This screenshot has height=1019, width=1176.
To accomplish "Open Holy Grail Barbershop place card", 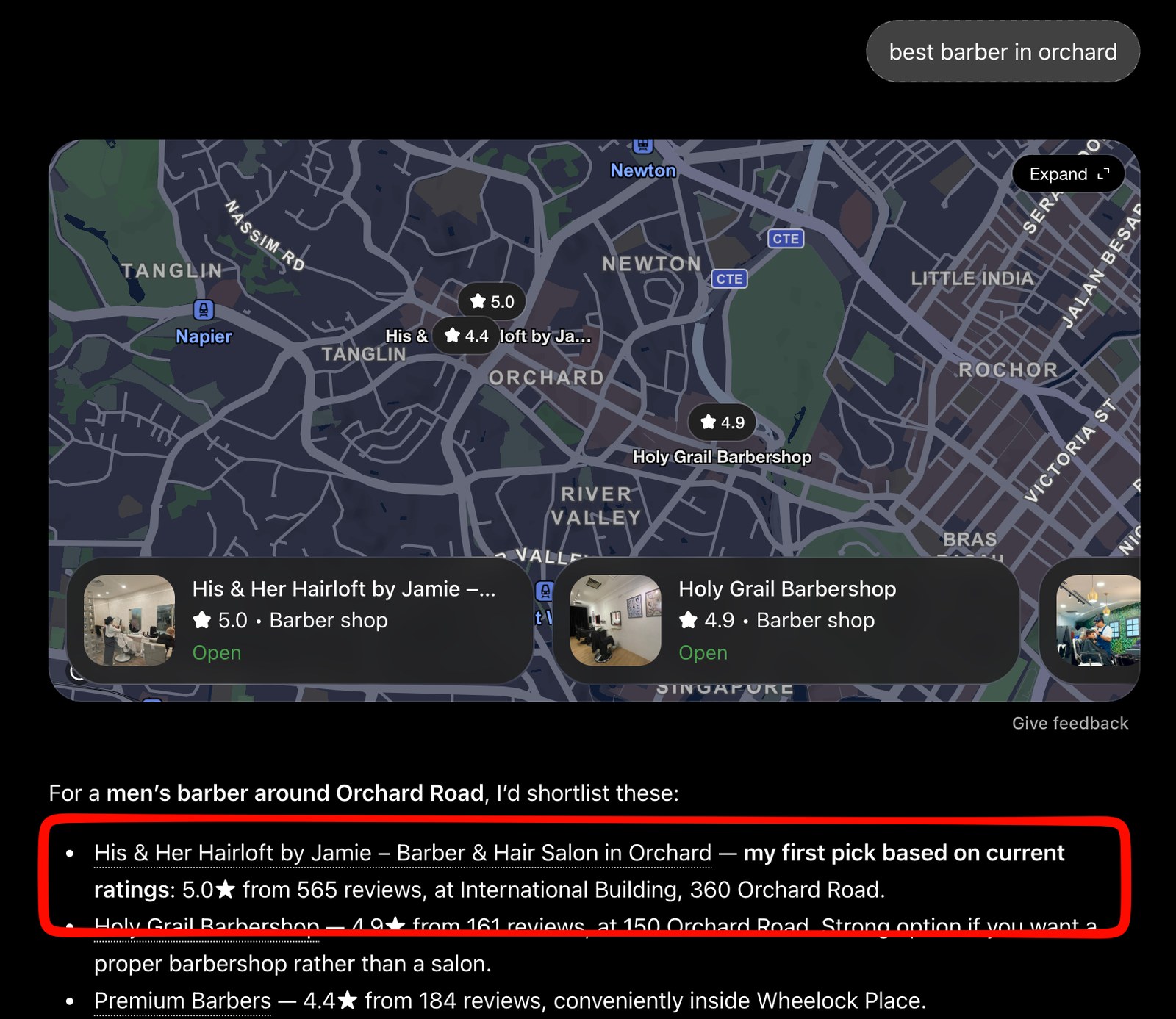I will tap(786, 621).
